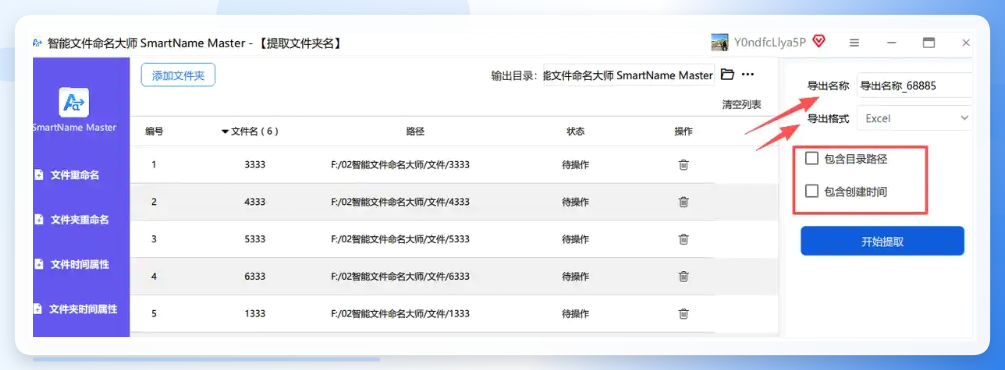Delete row 4333 with its trash icon

[683, 202]
